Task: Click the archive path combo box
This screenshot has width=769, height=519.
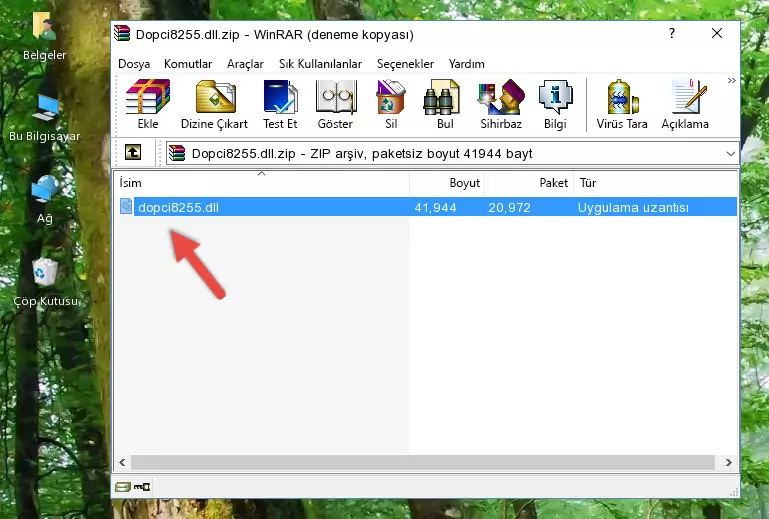Action: point(452,154)
